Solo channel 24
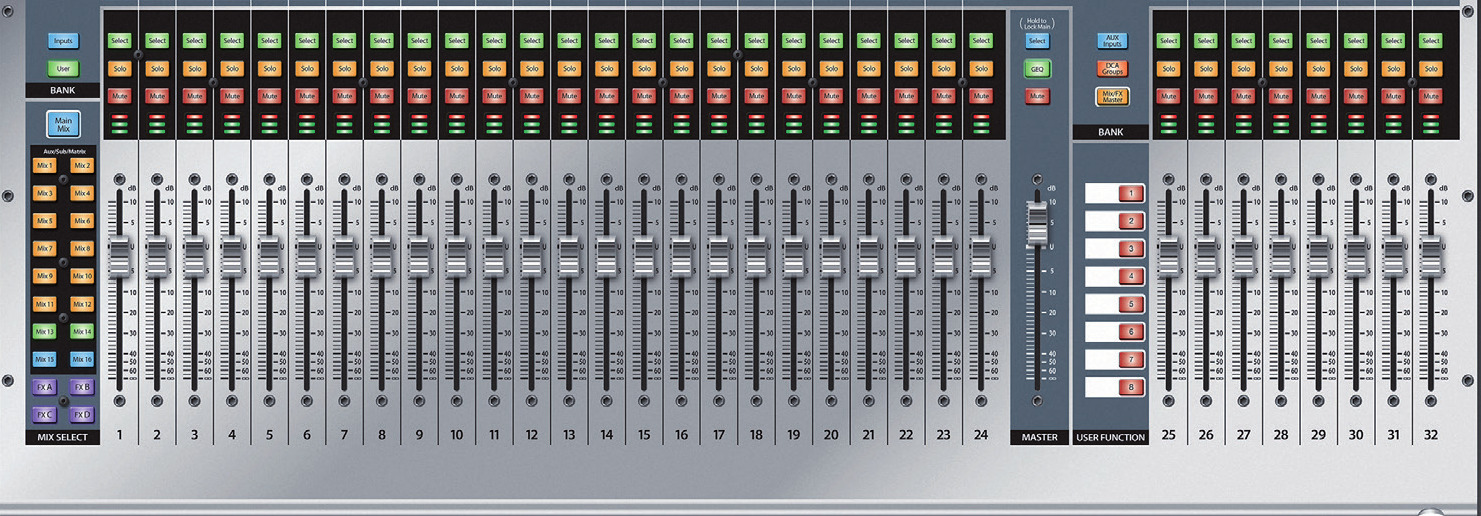Viewport: 1481px width, 516px height. [x=982, y=69]
